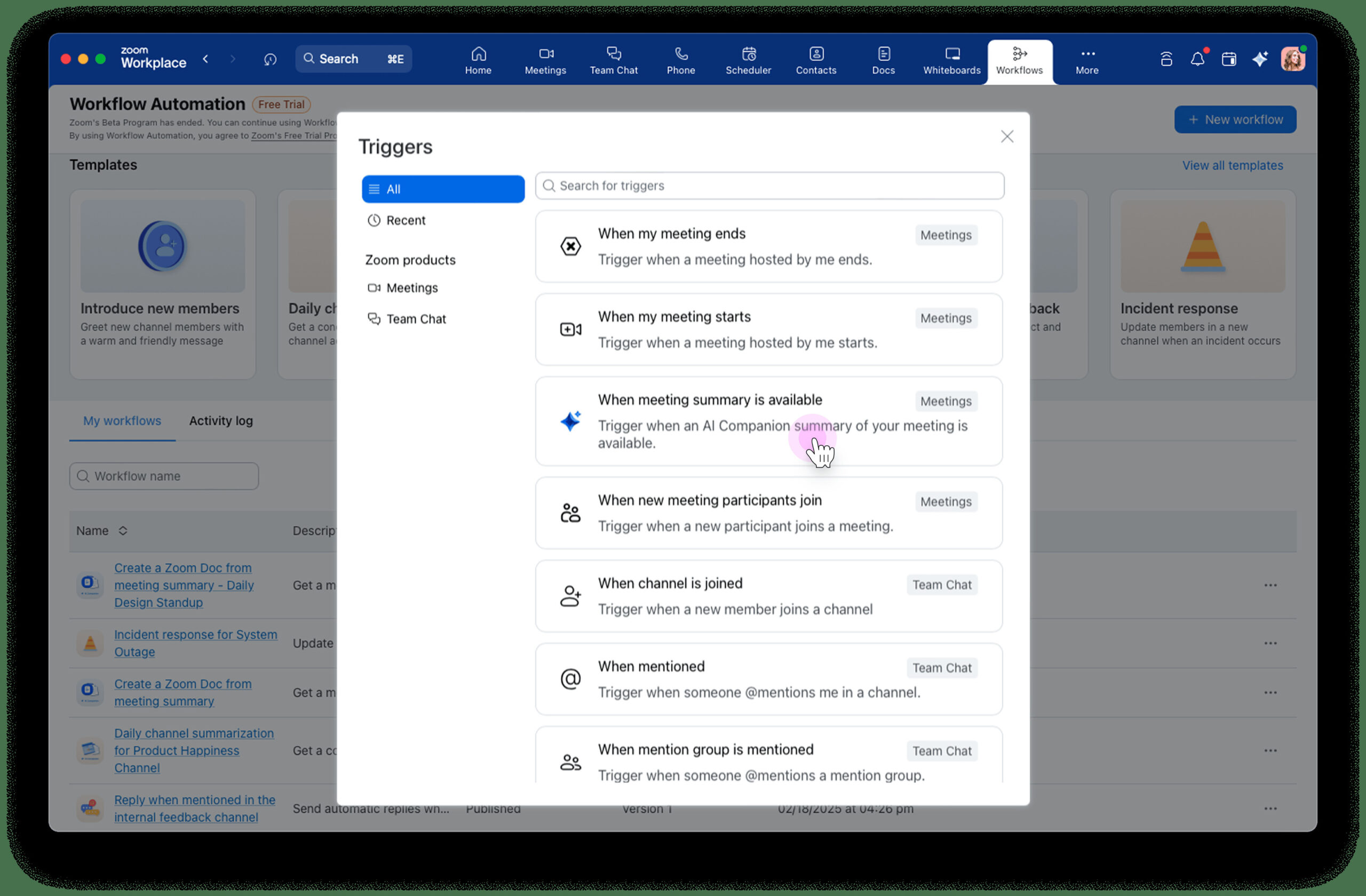Viewport: 1366px width, 896px height.
Task: Open Reply when mentioned in internal feedback workflow
Action: tap(195, 808)
